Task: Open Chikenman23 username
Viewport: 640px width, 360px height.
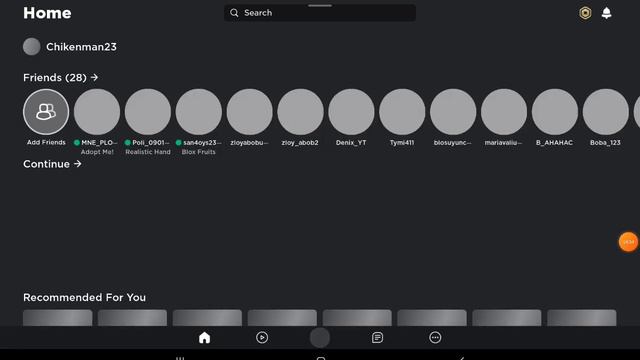Action: click(81, 47)
